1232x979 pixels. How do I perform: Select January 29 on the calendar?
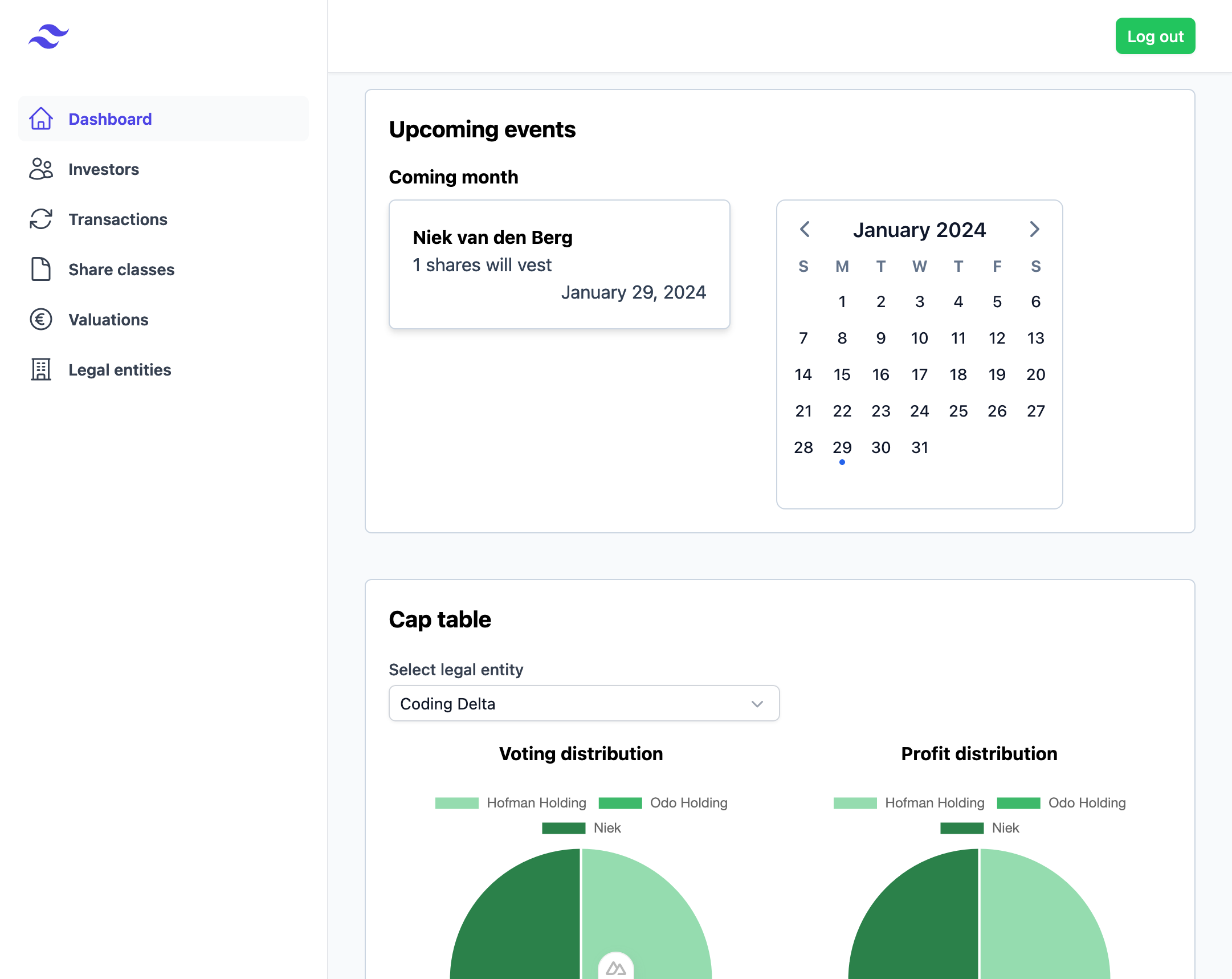coord(842,447)
